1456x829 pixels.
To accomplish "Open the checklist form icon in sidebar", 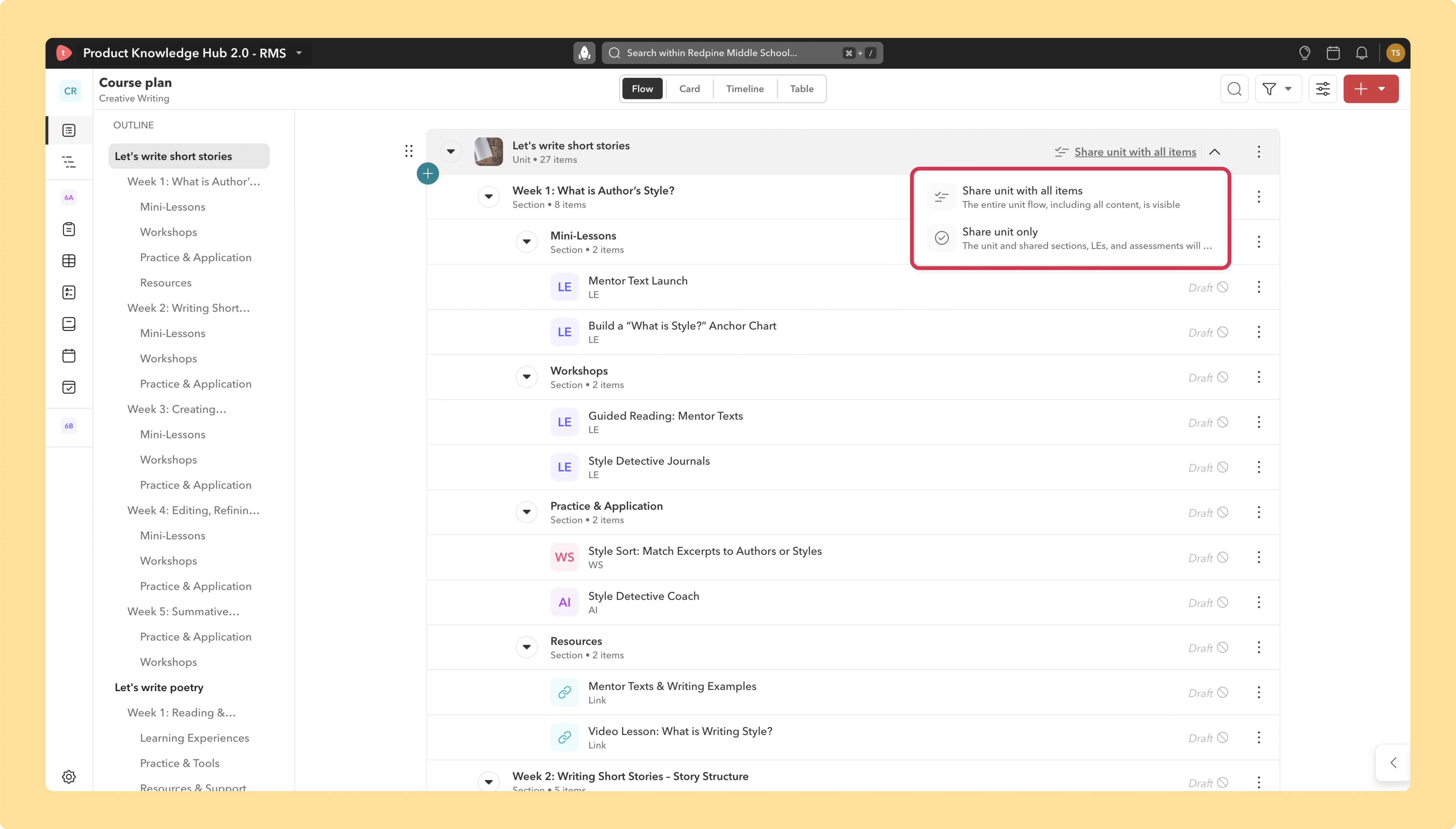I will click(x=69, y=293).
